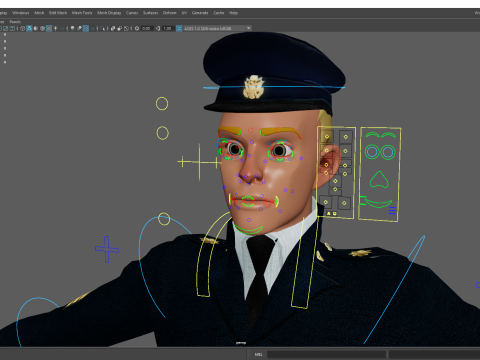Image resolution: width=480 pixels, height=360 pixels.
Task: Open the Edit Mesh menu
Action: pyautogui.click(x=58, y=13)
